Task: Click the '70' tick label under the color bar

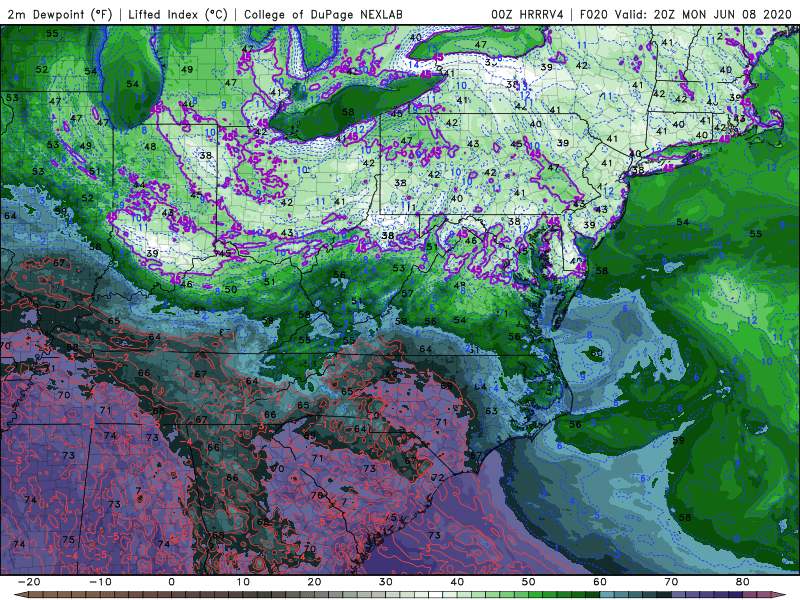Action: pos(671,582)
